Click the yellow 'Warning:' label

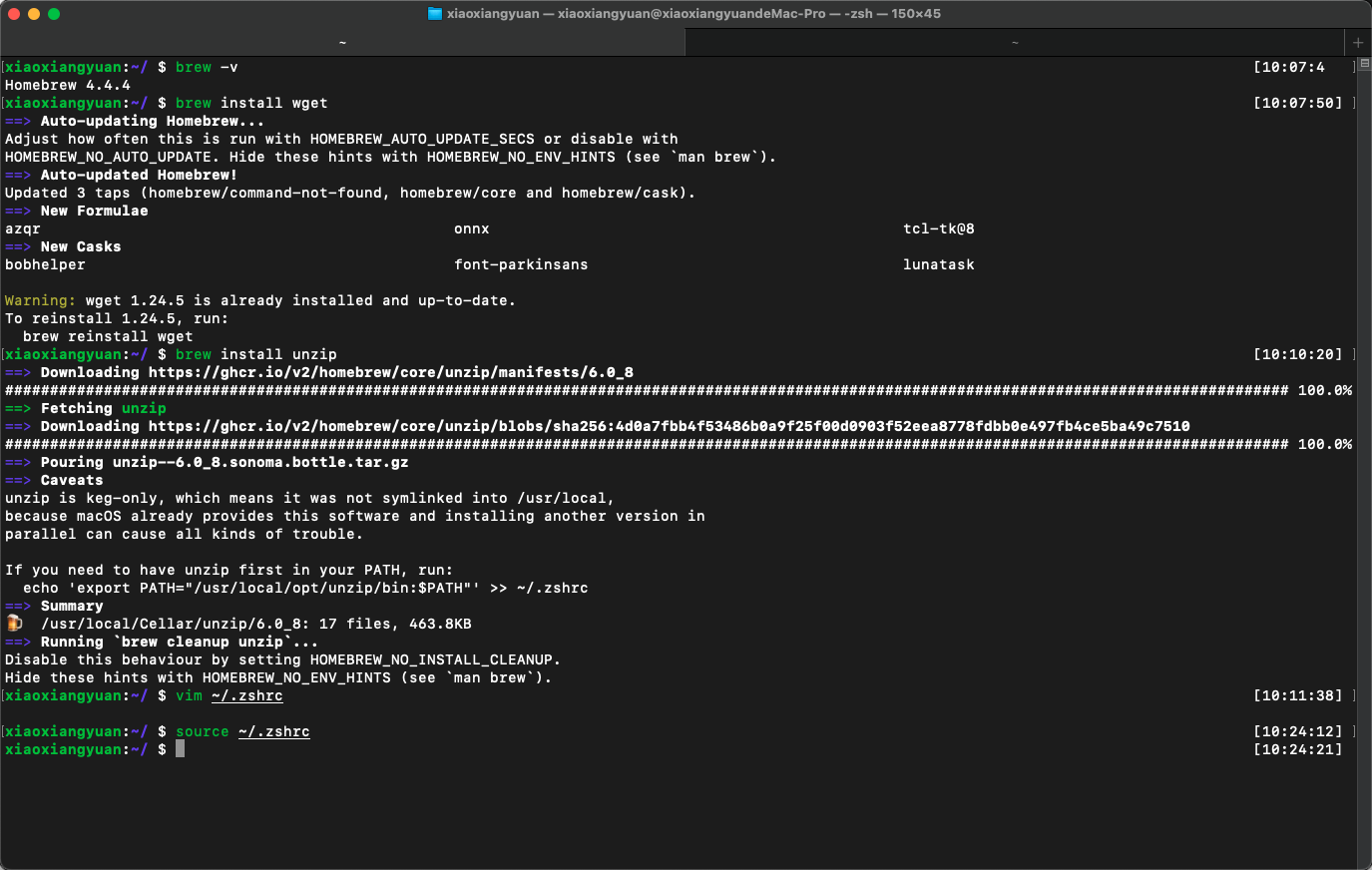pos(40,300)
